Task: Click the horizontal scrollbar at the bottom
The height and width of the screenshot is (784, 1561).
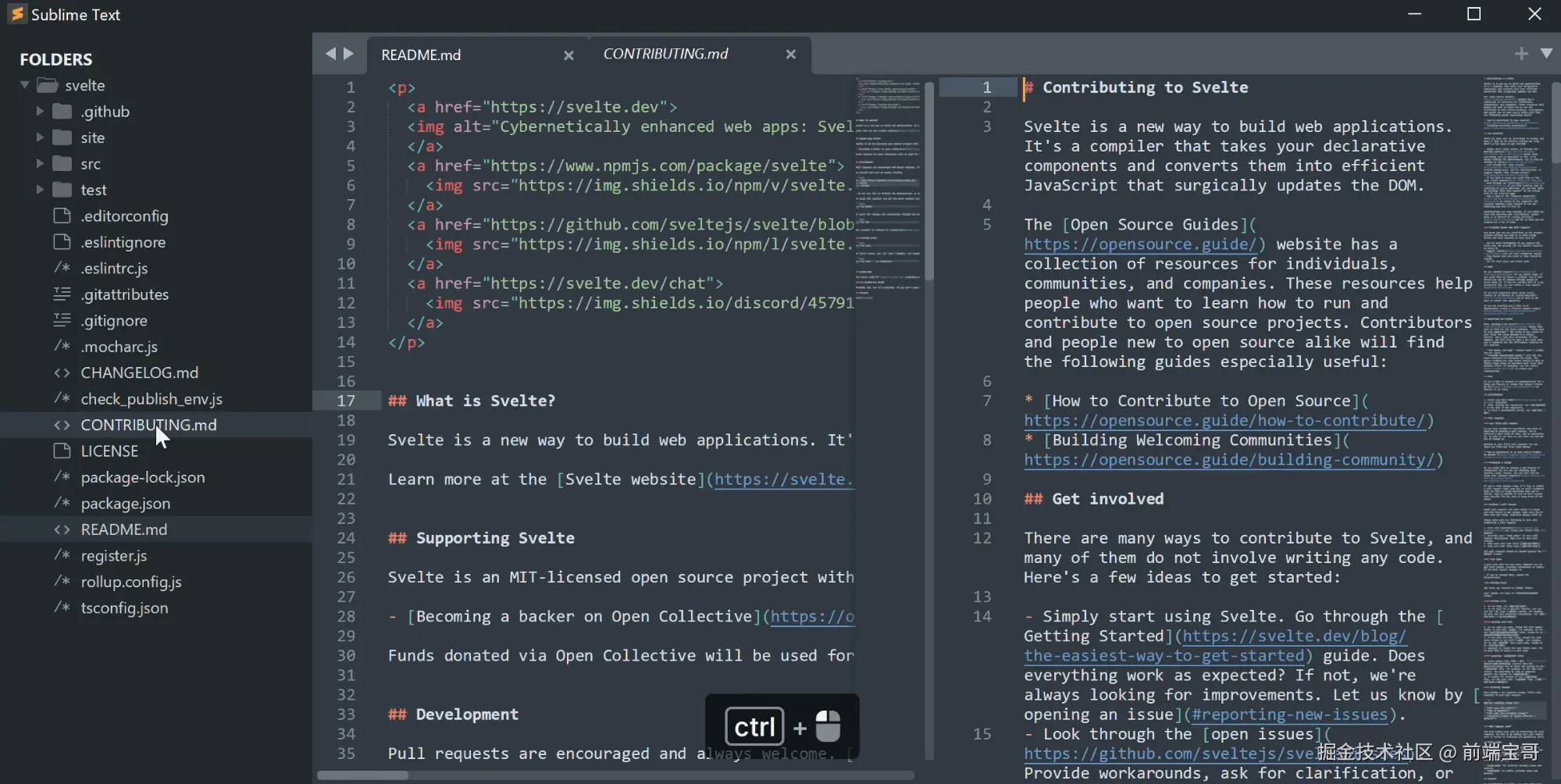Action: 362,775
